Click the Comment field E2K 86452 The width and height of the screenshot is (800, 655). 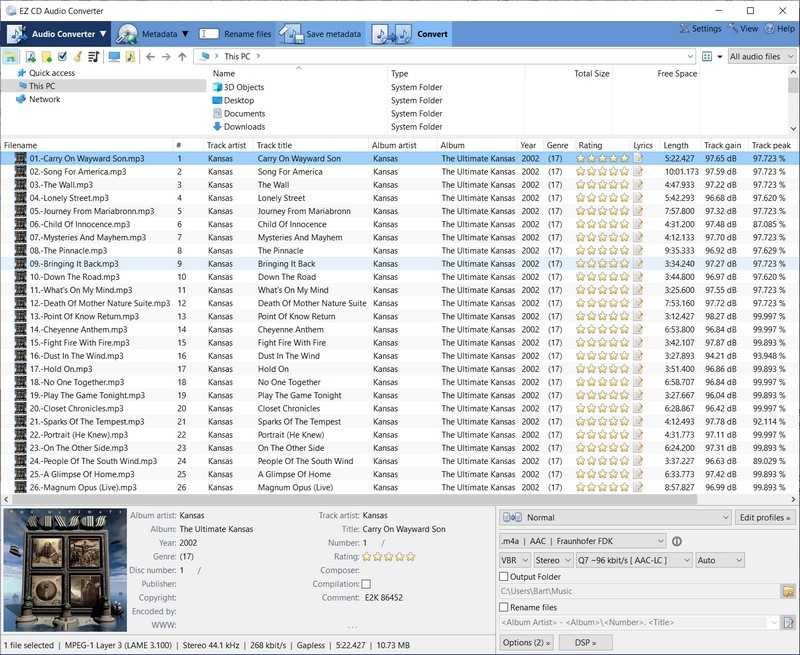384,598
